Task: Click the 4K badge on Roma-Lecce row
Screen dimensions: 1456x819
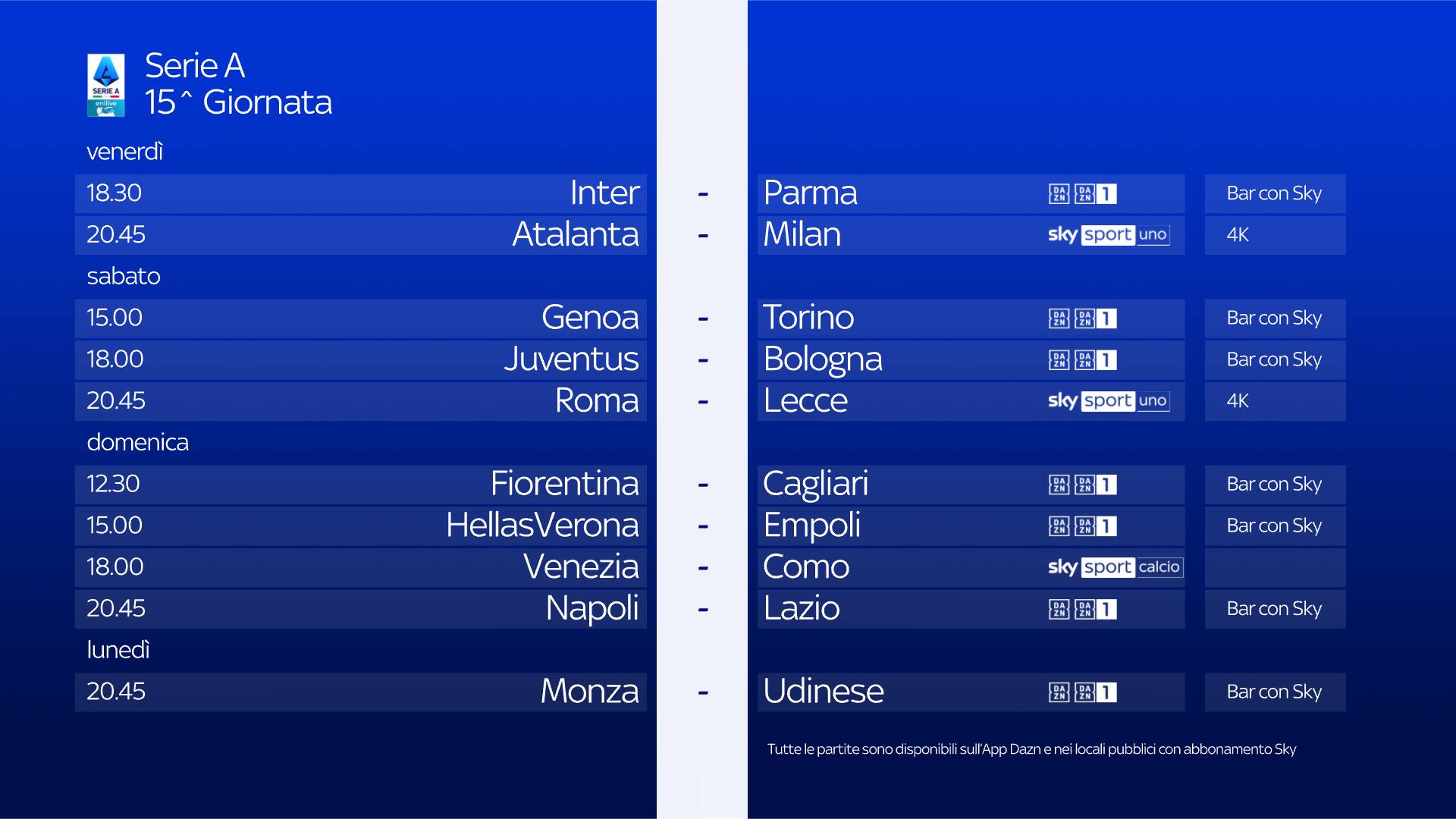Action: [1238, 401]
